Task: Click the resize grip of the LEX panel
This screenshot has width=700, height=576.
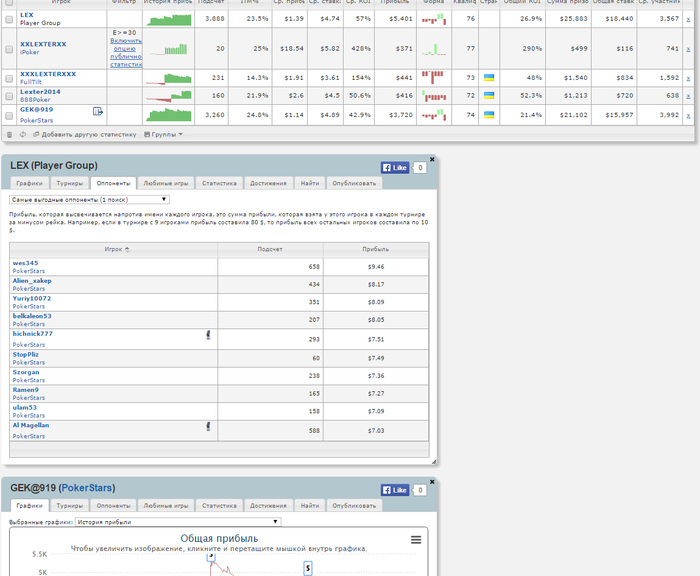Action: (x=433, y=462)
